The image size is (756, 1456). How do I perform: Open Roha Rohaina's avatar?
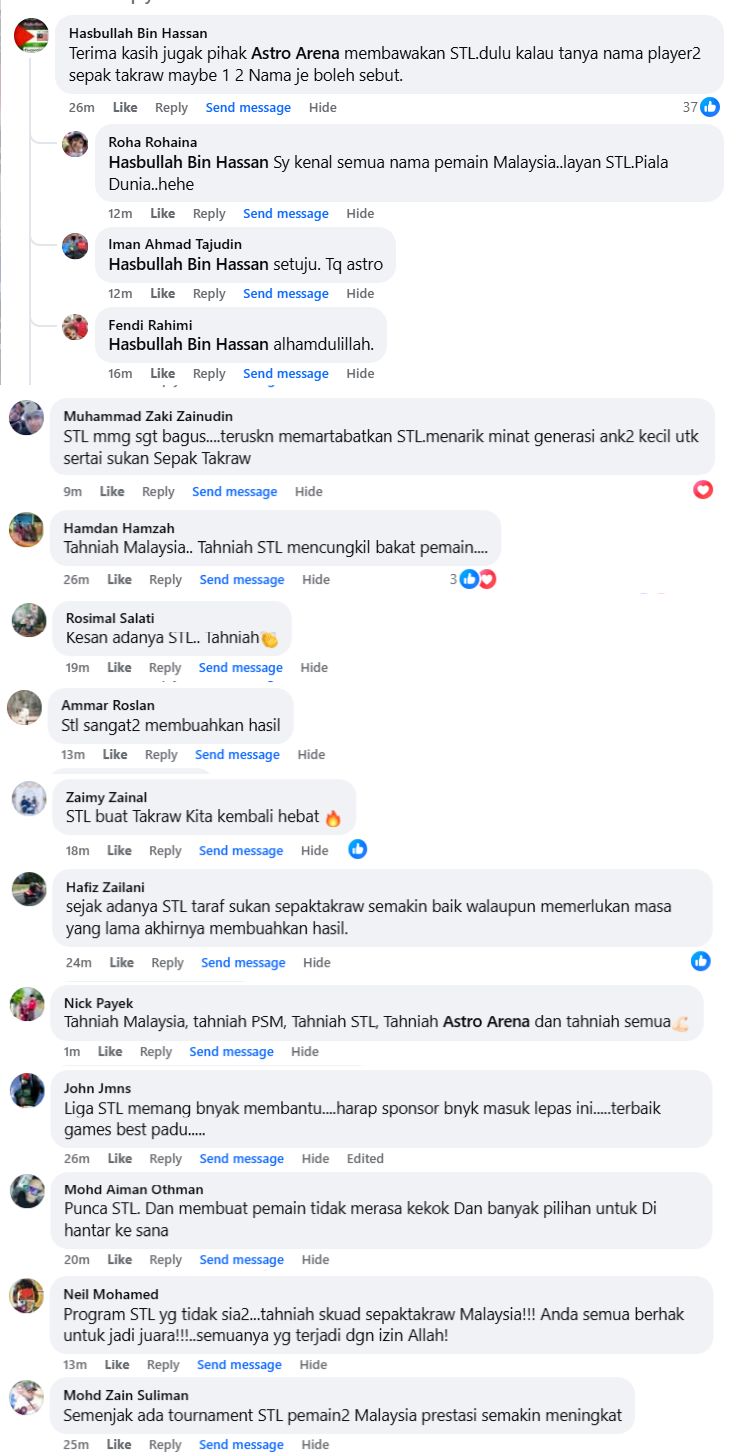(x=75, y=144)
